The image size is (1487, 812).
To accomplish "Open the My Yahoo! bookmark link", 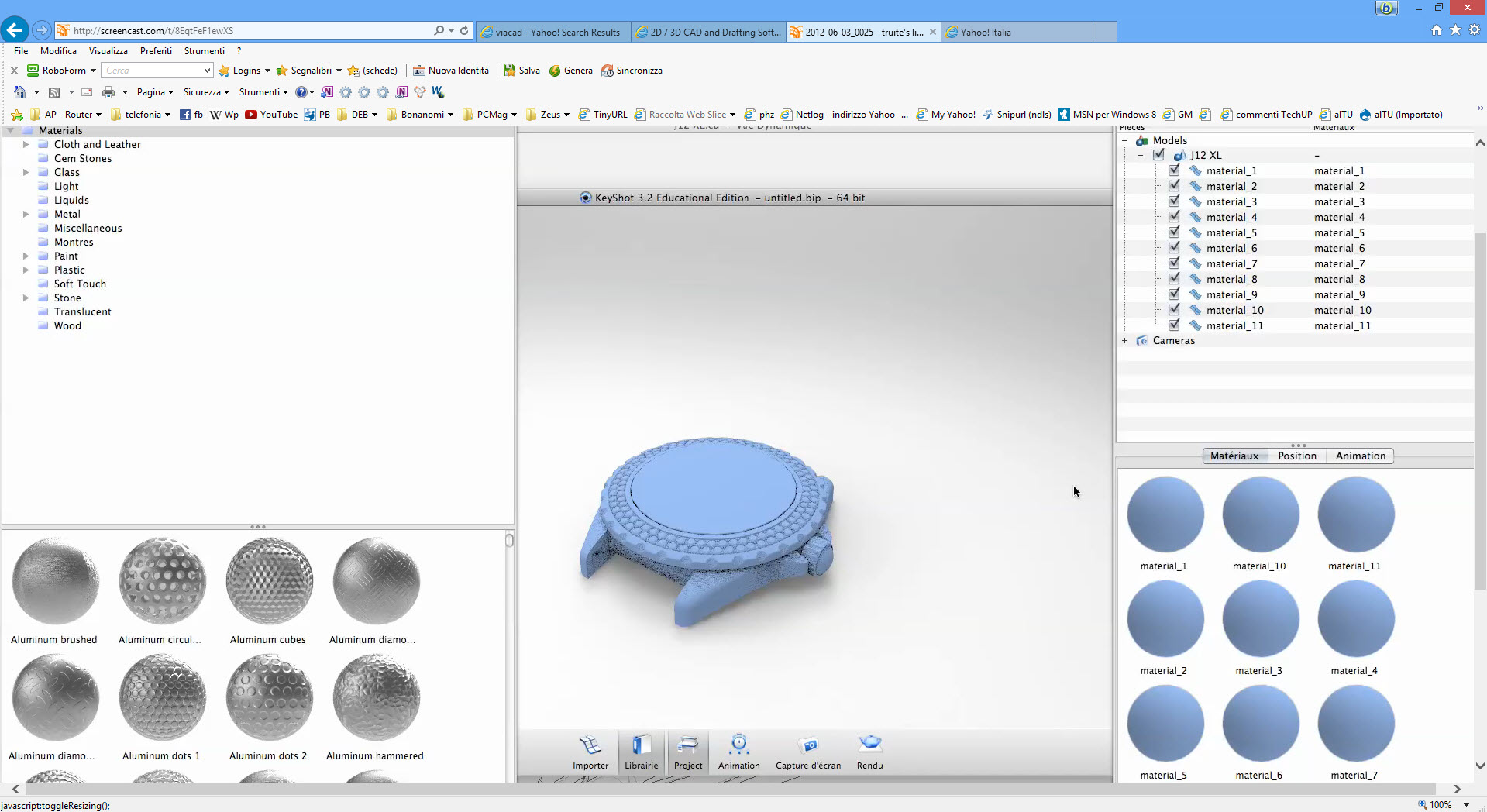I will tap(945, 115).
